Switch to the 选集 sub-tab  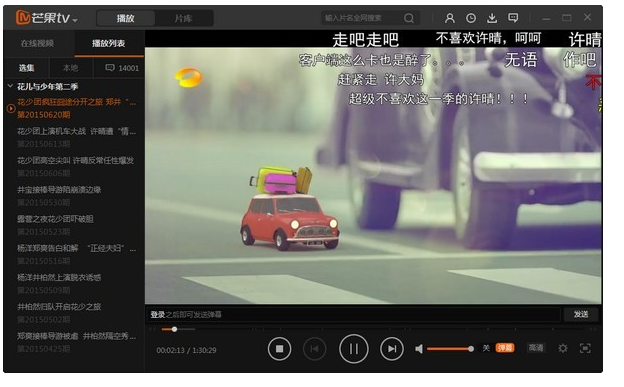click(x=26, y=68)
